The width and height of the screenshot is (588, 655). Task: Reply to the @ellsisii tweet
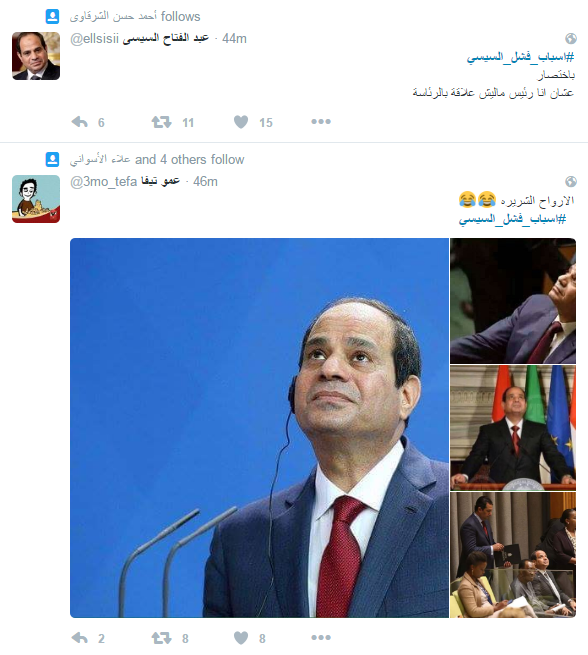point(80,122)
